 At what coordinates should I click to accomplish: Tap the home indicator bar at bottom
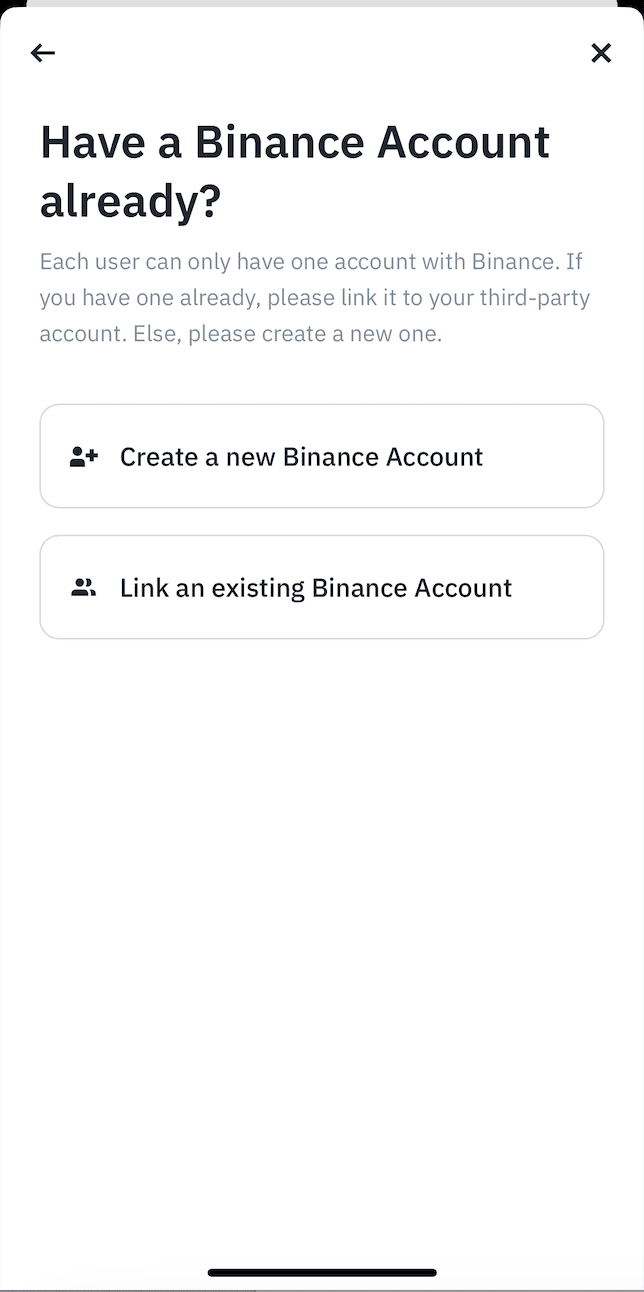tap(322, 1273)
